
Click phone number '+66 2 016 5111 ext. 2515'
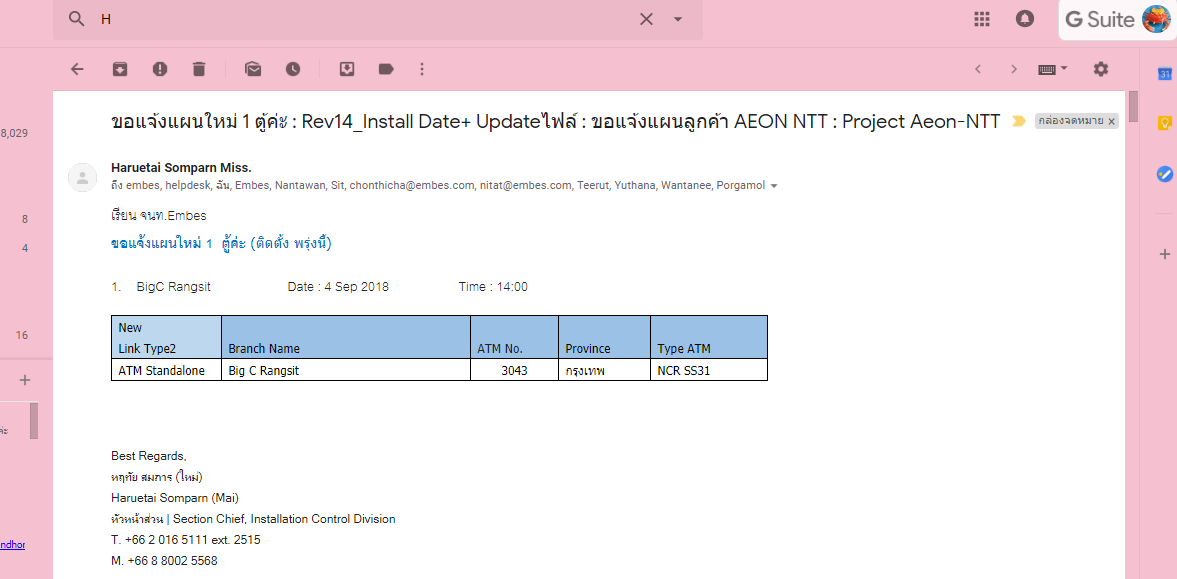tap(192, 540)
